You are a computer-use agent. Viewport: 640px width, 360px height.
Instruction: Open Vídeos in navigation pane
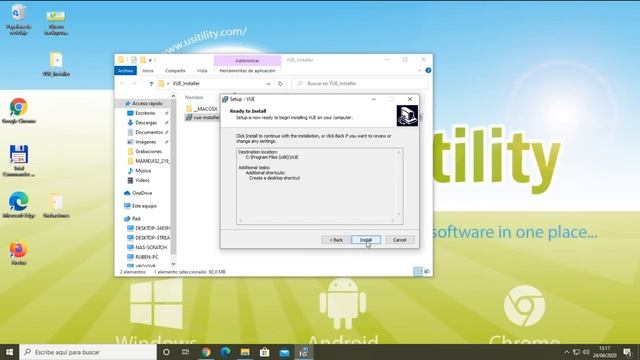[142, 180]
